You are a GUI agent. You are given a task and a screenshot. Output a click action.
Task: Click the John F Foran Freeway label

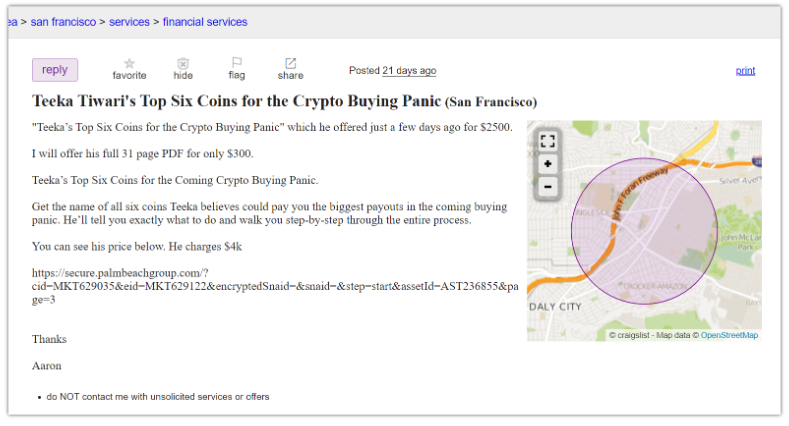point(640,192)
